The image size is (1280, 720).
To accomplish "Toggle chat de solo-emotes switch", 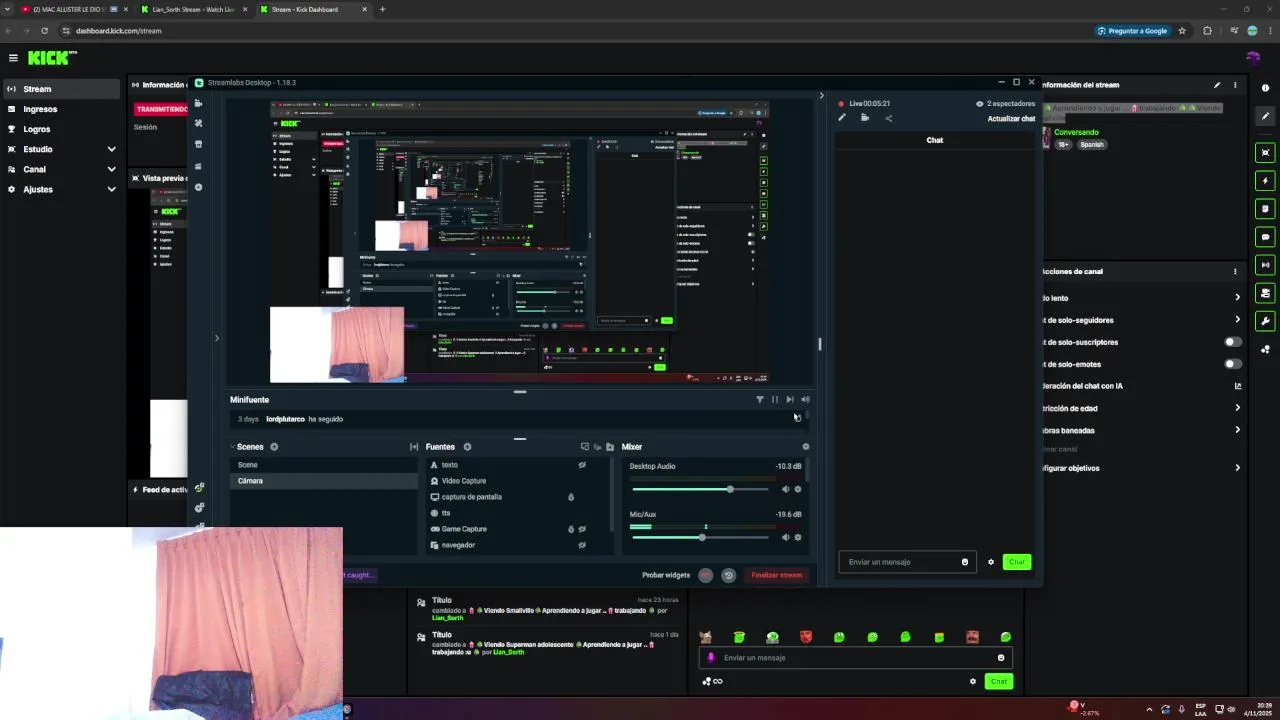I will coord(1233,364).
